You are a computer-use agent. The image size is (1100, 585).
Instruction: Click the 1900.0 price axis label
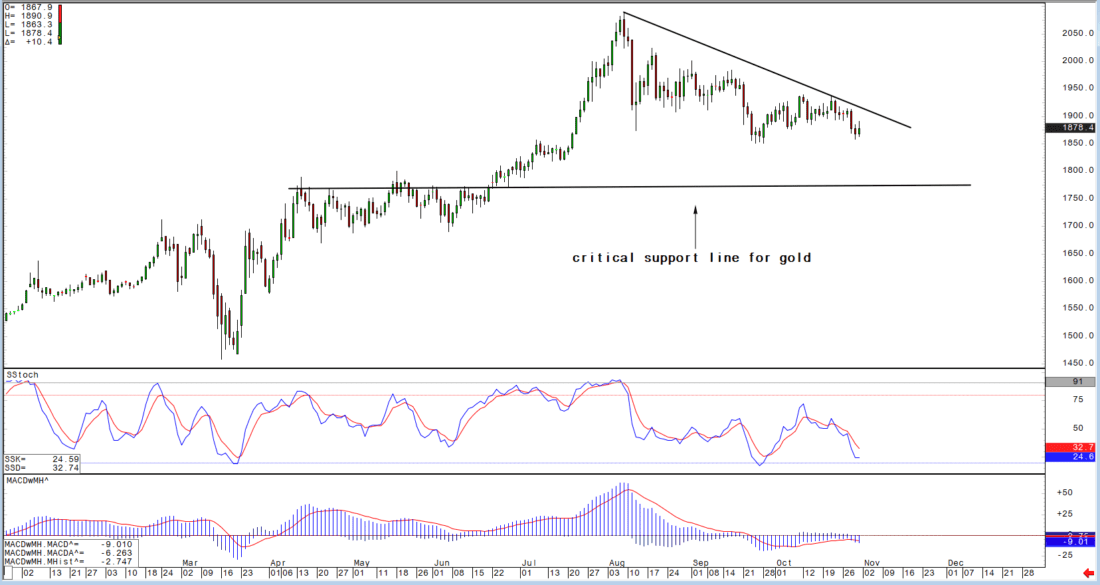(1078, 116)
